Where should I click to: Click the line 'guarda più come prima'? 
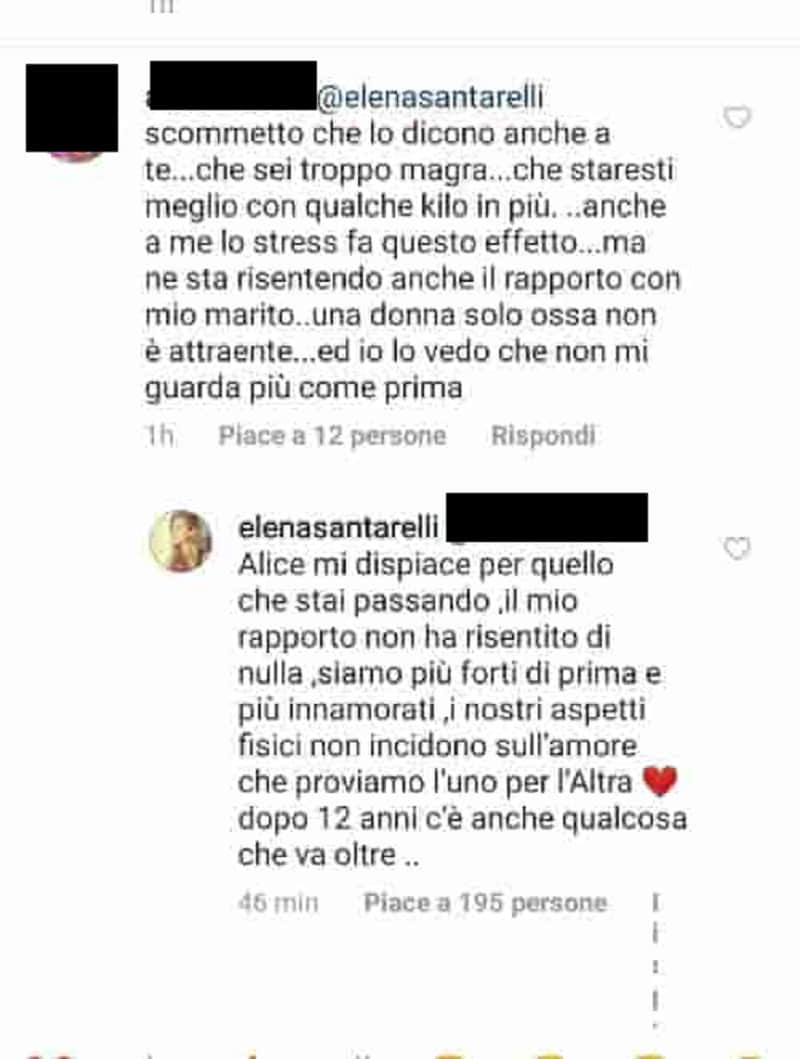(x=304, y=388)
